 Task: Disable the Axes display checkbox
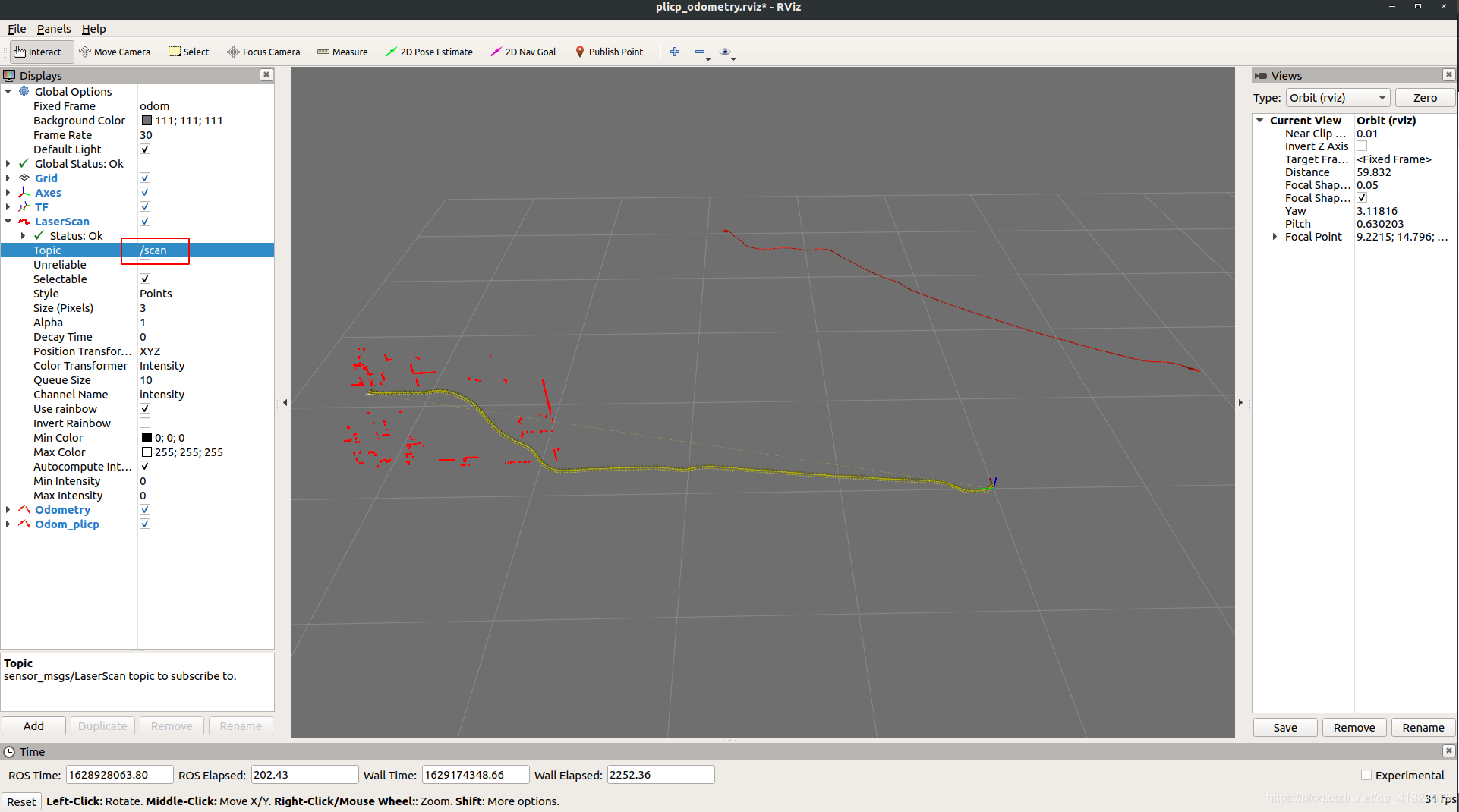[x=145, y=192]
